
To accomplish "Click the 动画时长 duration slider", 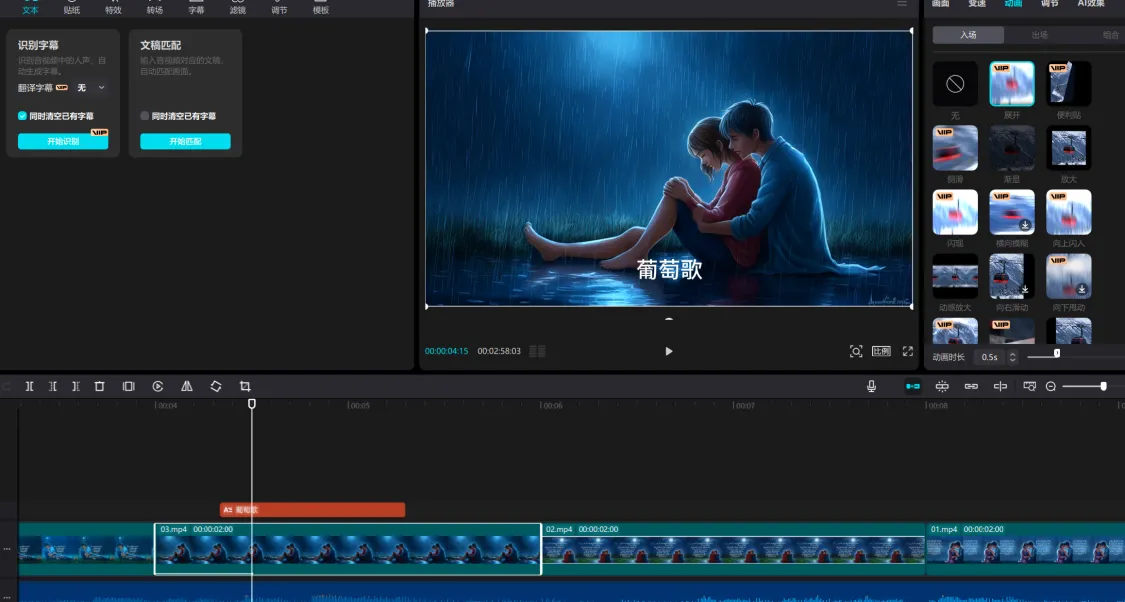I will click(x=1057, y=353).
